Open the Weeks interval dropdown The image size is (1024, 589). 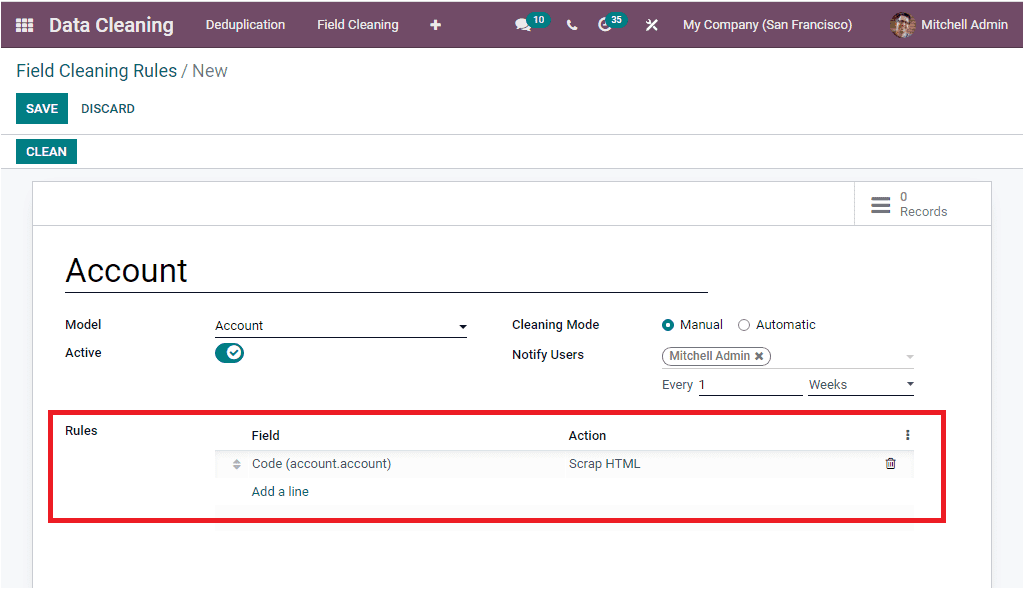pos(909,384)
